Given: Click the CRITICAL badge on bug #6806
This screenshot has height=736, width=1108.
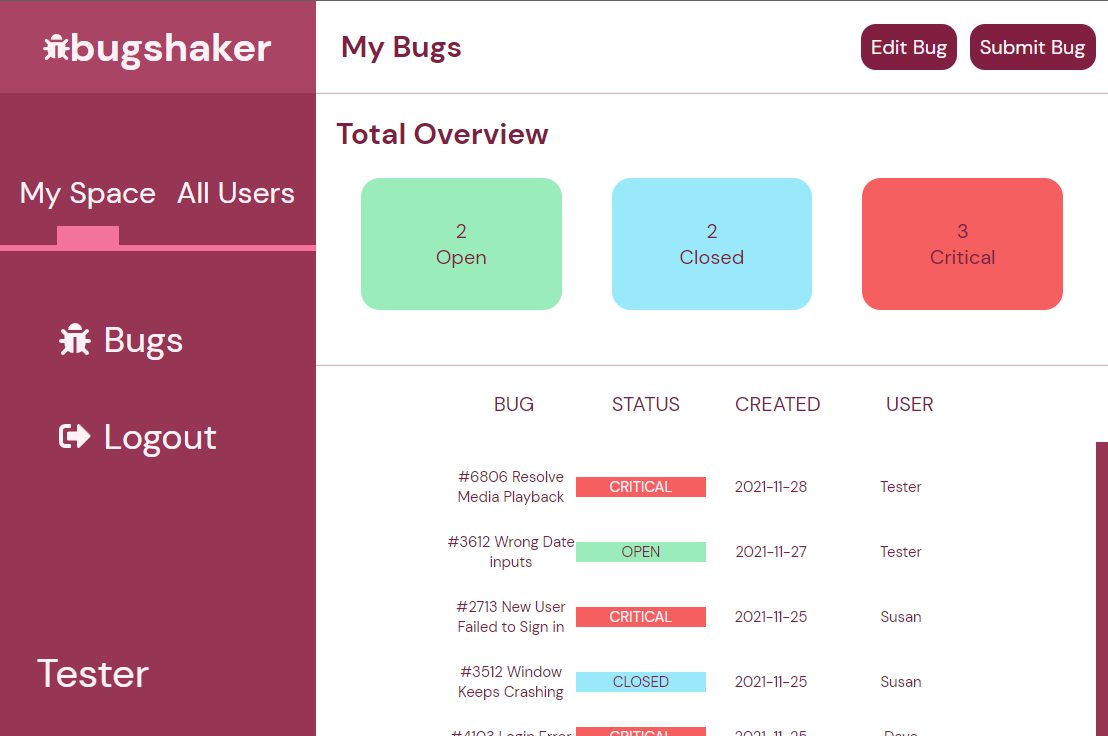Looking at the screenshot, I should click(x=640, y=487).
